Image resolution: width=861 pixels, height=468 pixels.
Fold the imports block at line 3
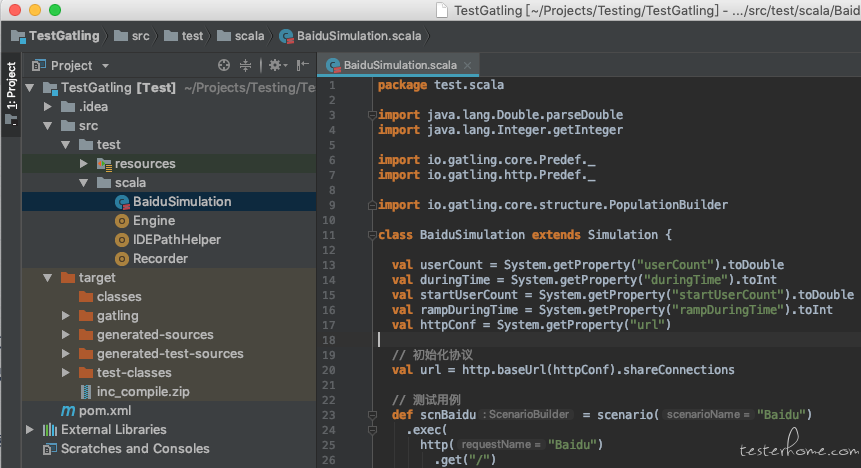[372, 115]
